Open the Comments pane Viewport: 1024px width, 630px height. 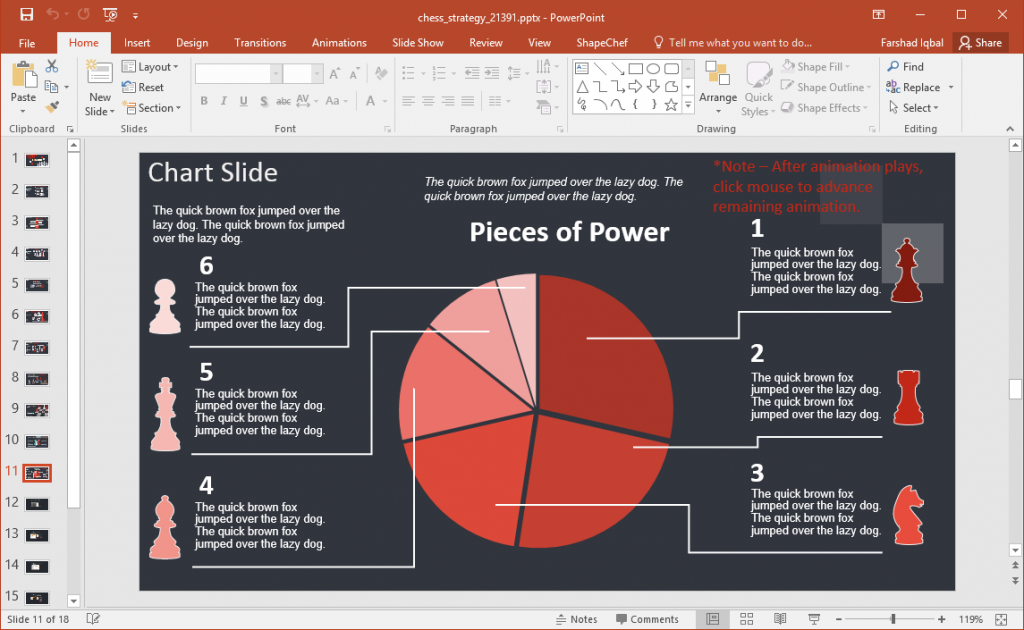coord(647,619)
